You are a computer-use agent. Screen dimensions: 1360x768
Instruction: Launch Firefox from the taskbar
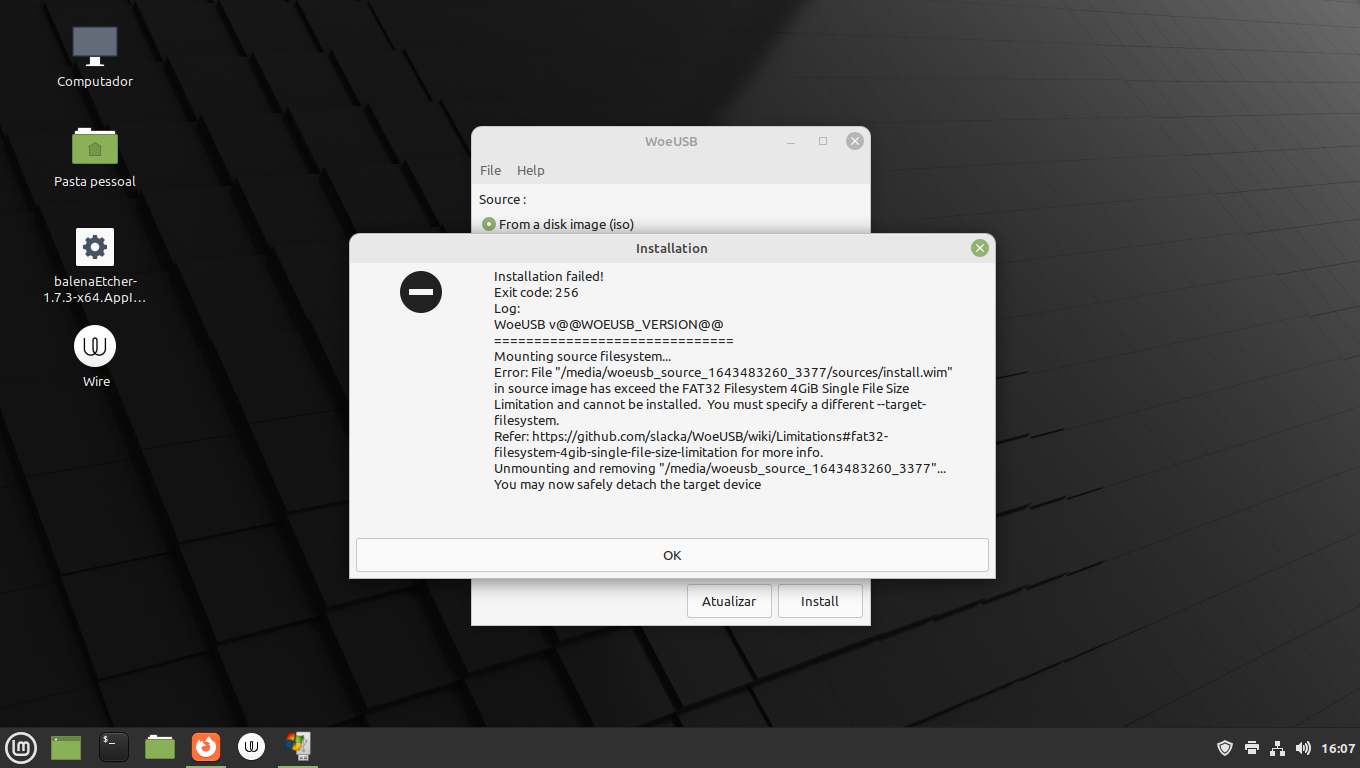[x=206, y=747]
